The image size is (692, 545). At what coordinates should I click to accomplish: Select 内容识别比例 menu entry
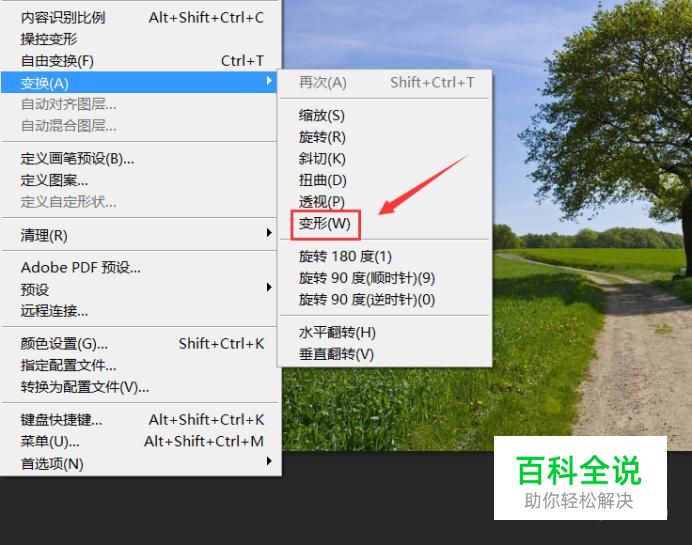point(140,18)
